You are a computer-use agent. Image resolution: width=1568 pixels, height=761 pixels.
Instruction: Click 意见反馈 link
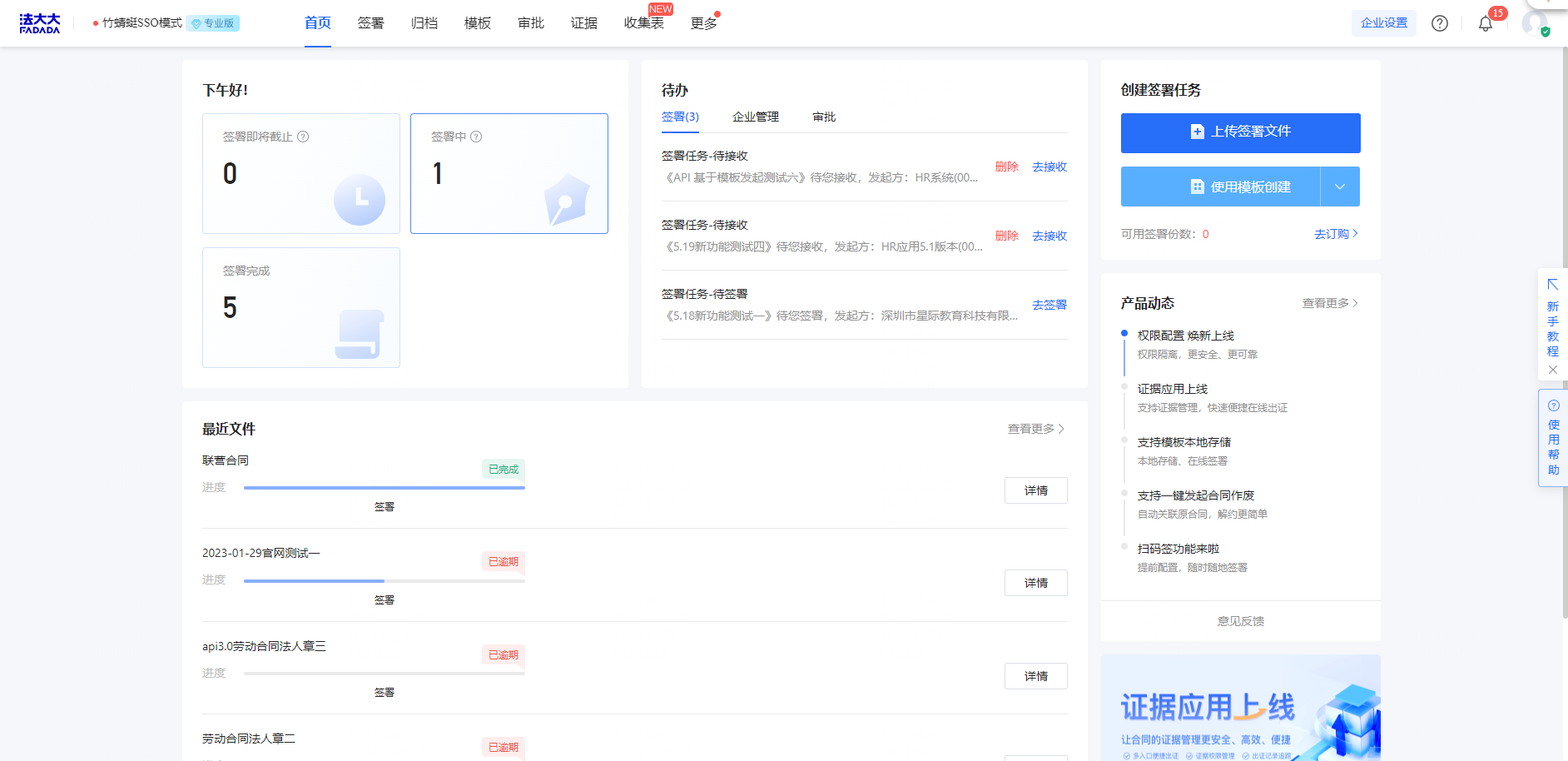(1241, 621)
